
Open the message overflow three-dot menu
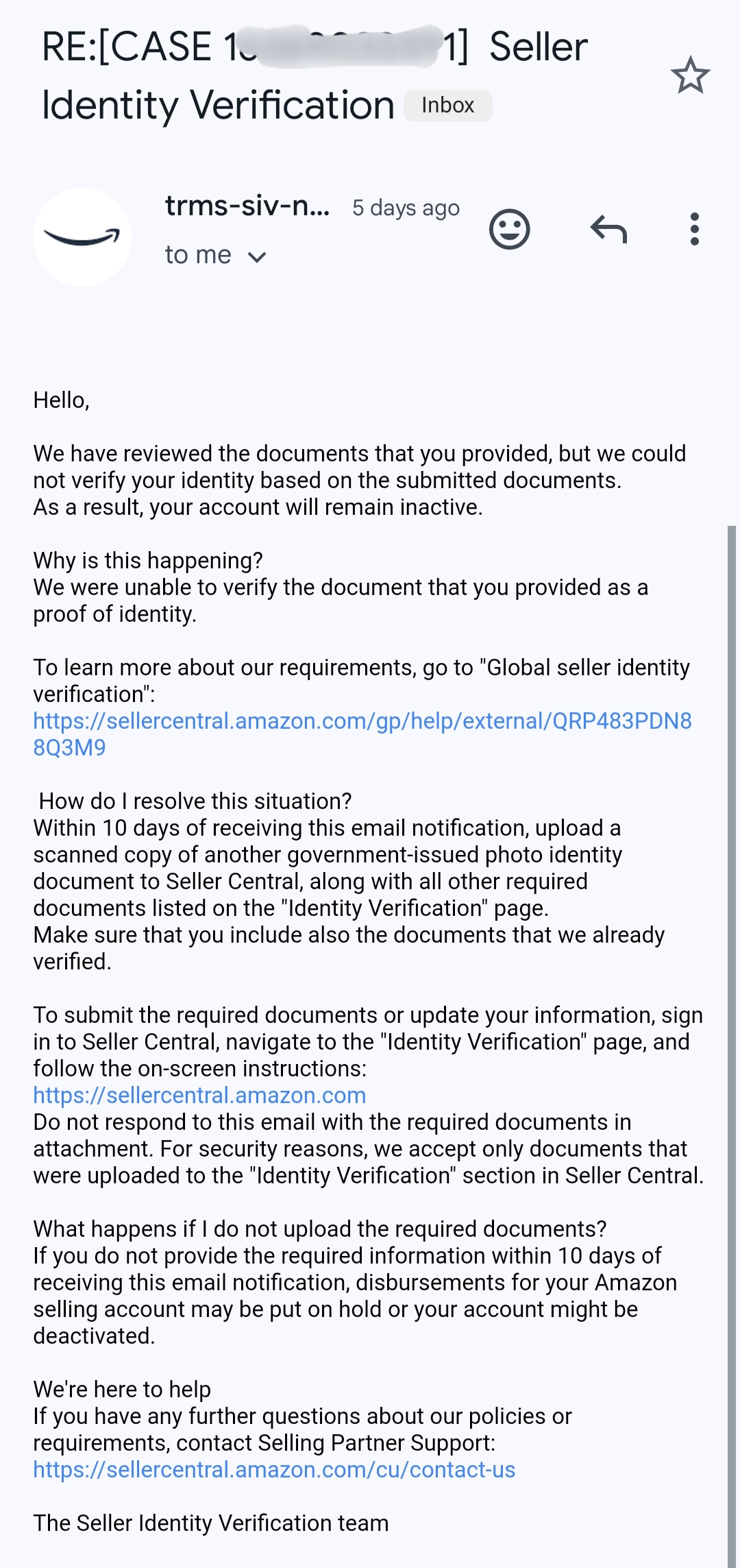click(695, 229)
